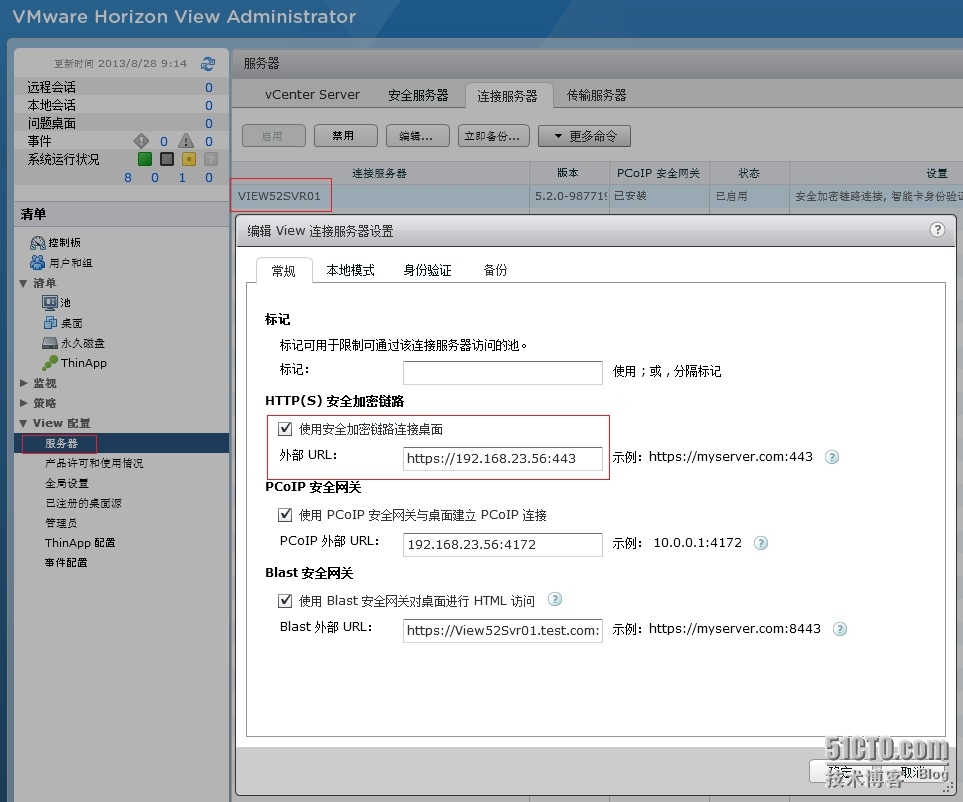Click the 远程会话 count link

(209, 87)
